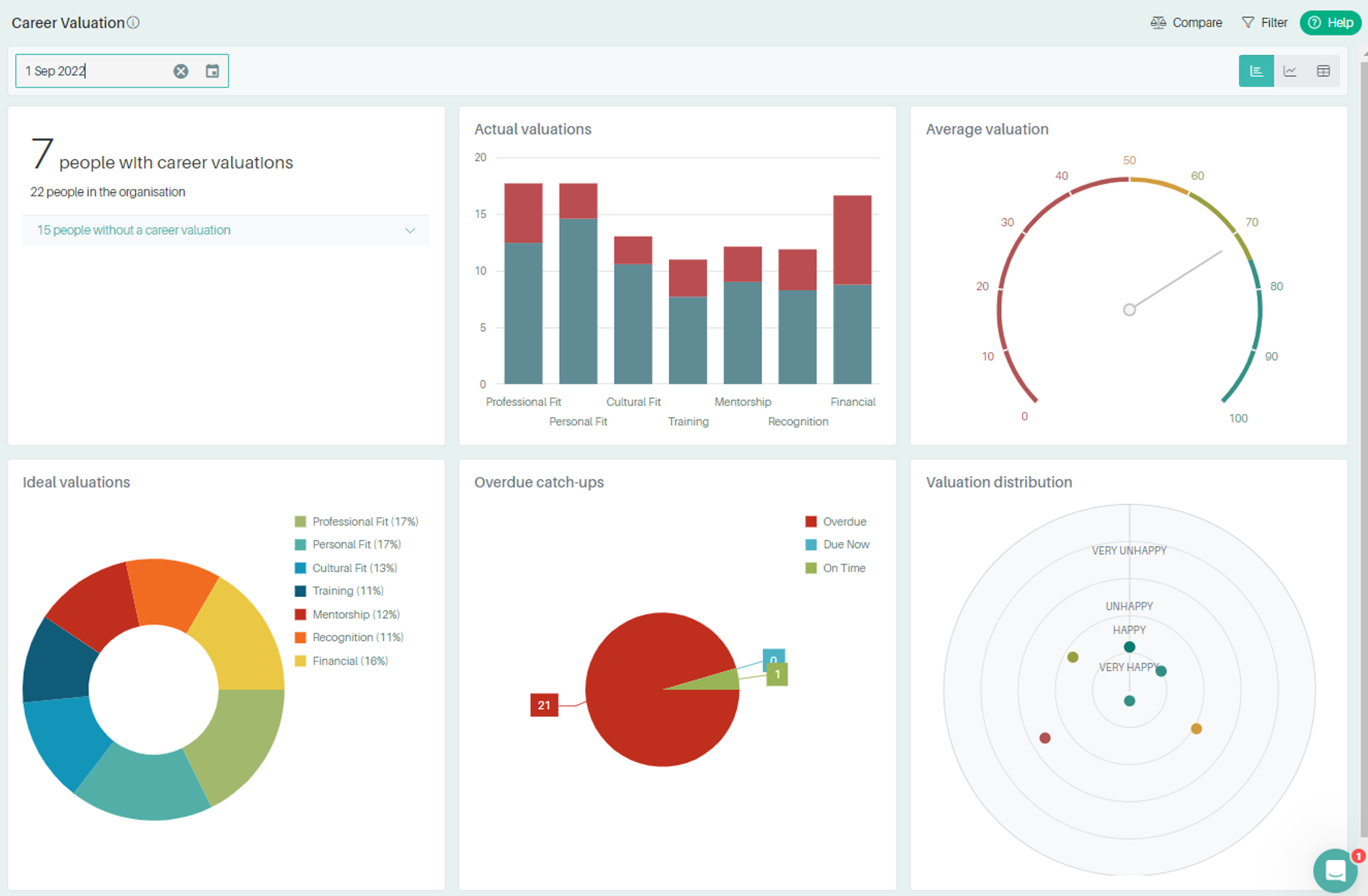1368x896 pixels.
Task: Open the calendar date picker
Action: [212, 71]
